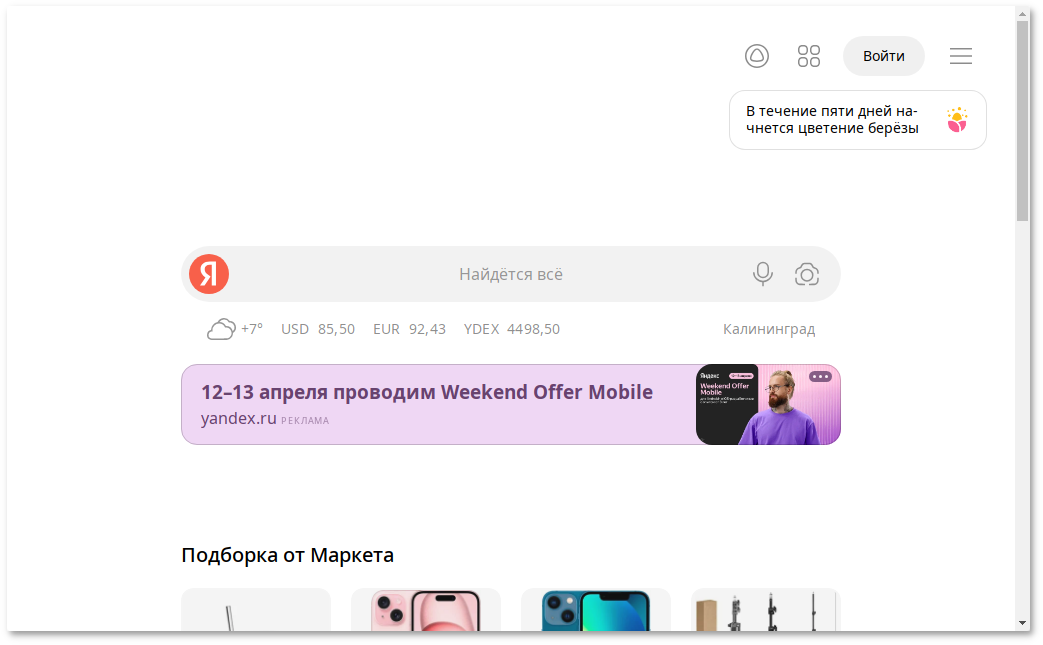The height and width of the screenshot is (645, 1043).
Task: Open Yandex services grid icon
Action: click(809, 56)
